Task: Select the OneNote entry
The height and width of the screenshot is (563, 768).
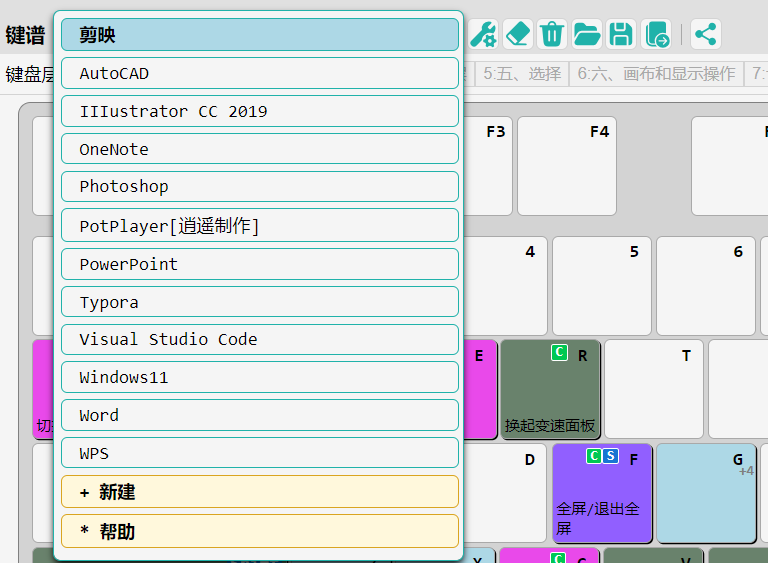Action: [x=260, y=149]
